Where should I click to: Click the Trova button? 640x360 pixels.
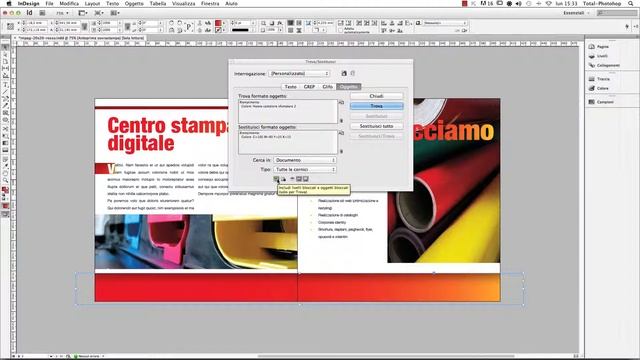tap(376, 106)
